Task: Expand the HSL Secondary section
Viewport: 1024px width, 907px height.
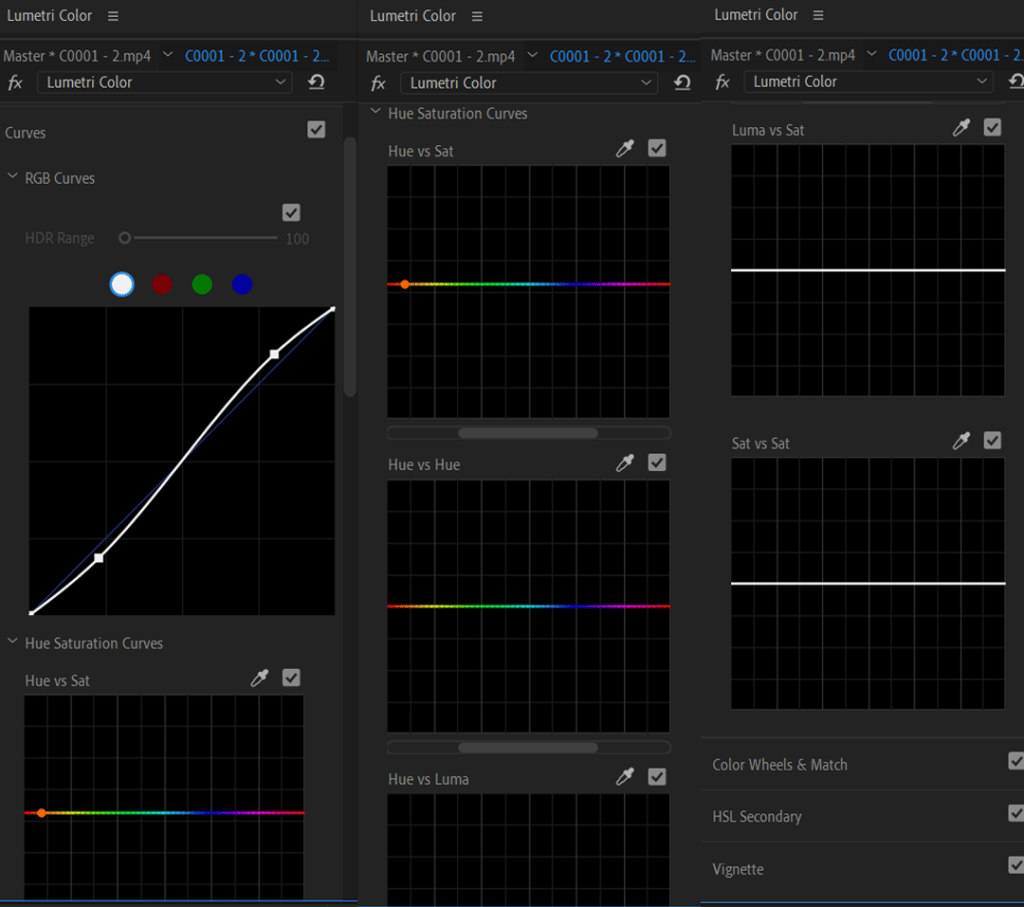Action: click(757, 817)
